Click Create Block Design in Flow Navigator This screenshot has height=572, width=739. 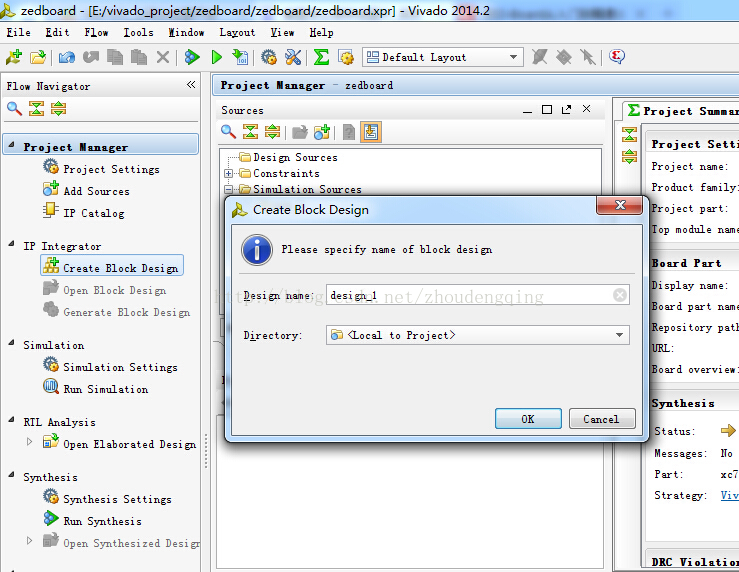pyautogui.click(x=112, y=266)
